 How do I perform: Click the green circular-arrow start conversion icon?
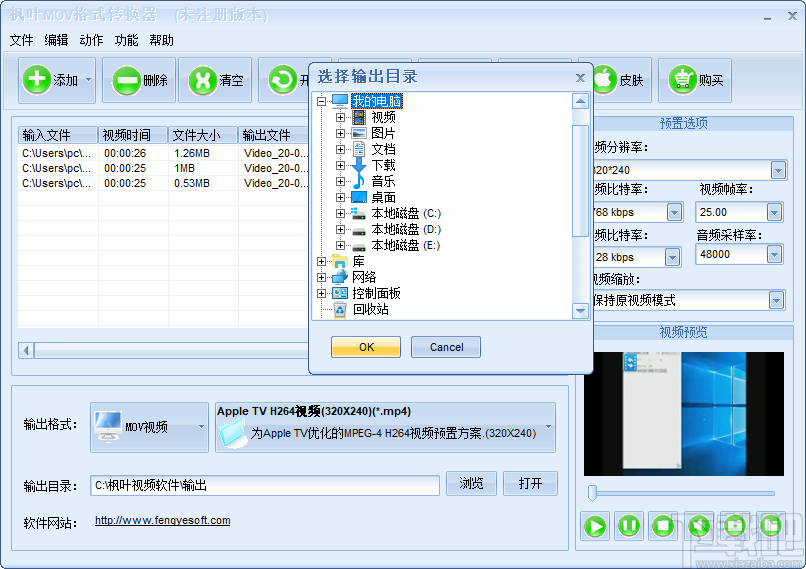pos(283,80)
